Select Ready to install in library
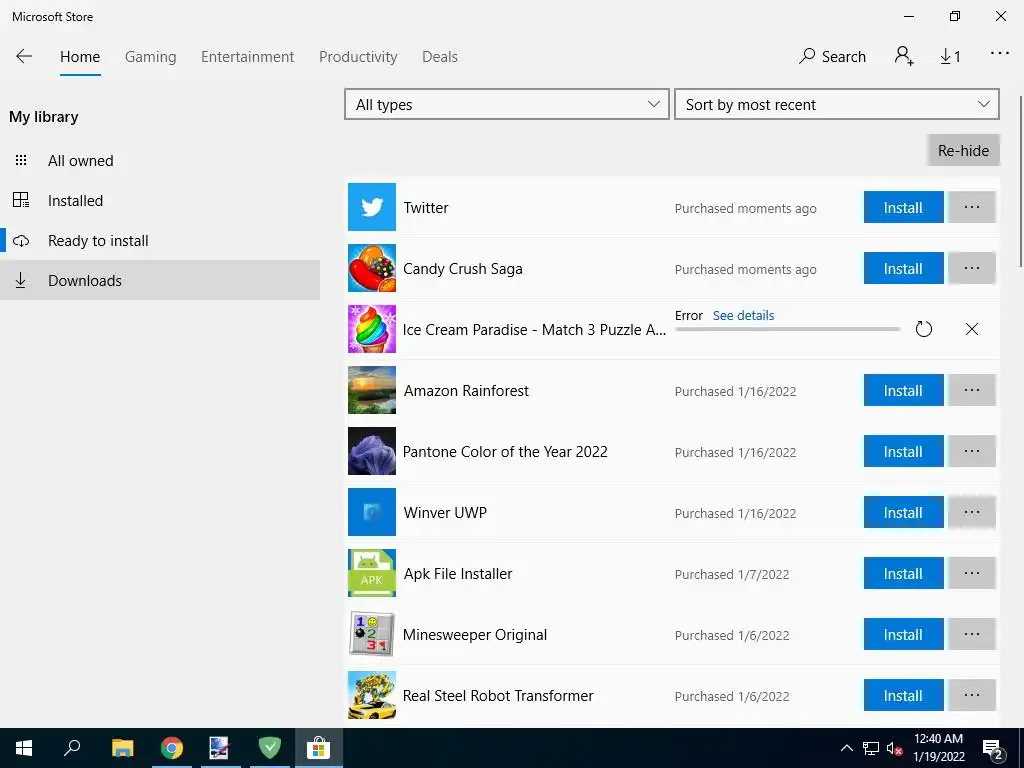The width and height of the screenshot is (1024, 768). pyautogui.click(x=160, y=240)
